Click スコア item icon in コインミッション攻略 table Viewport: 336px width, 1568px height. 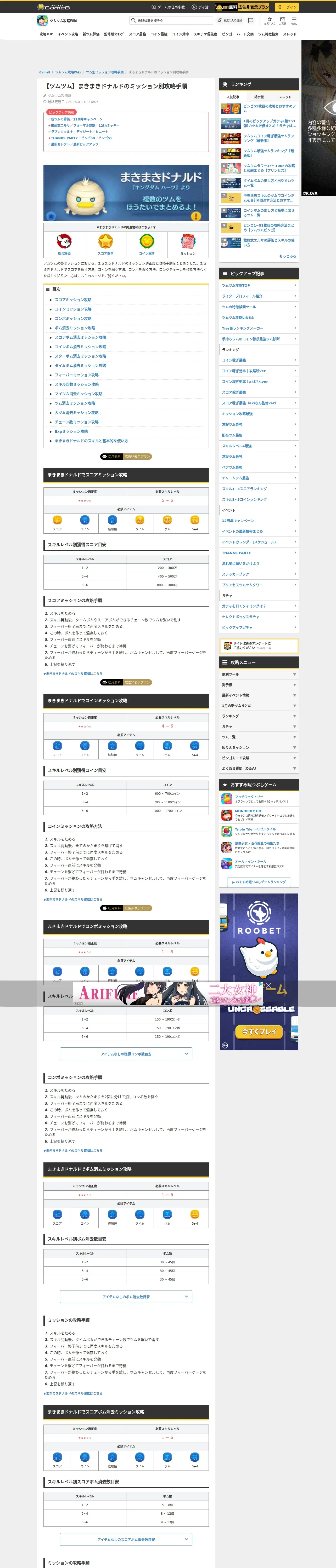(x=57, y=746)
